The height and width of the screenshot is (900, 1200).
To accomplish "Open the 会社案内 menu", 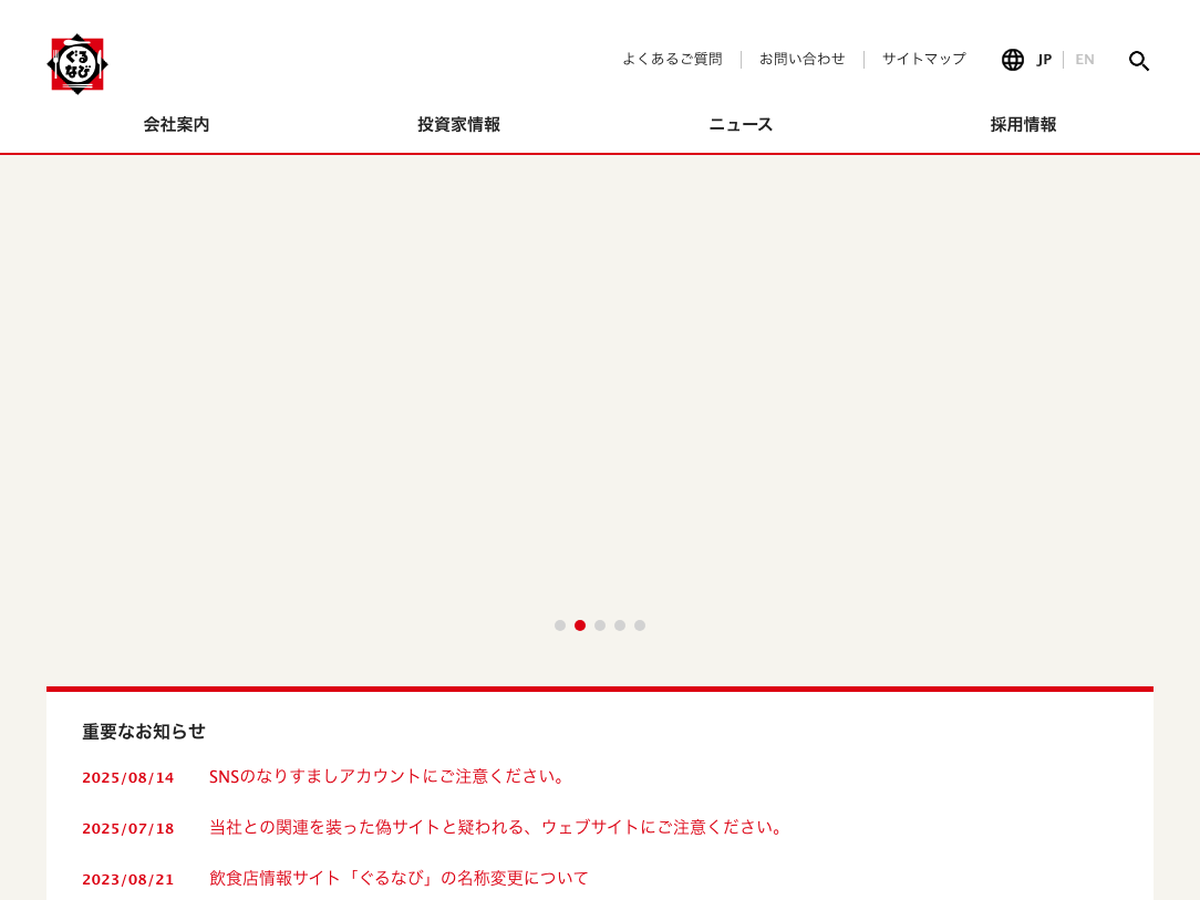I will [x=176, y=125].
